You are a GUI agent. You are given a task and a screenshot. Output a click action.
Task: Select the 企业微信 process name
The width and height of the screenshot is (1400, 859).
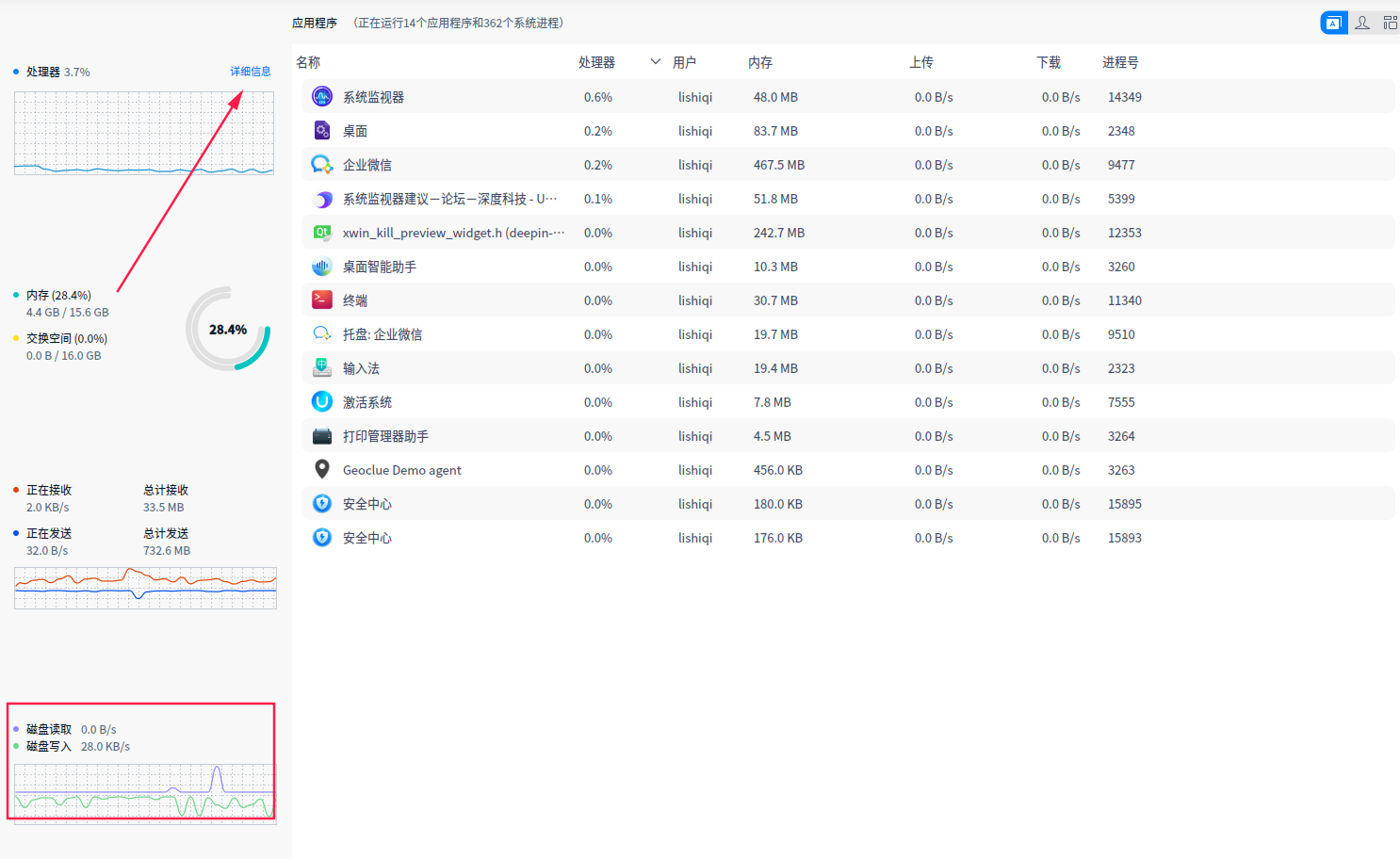[x=367, y=165]
